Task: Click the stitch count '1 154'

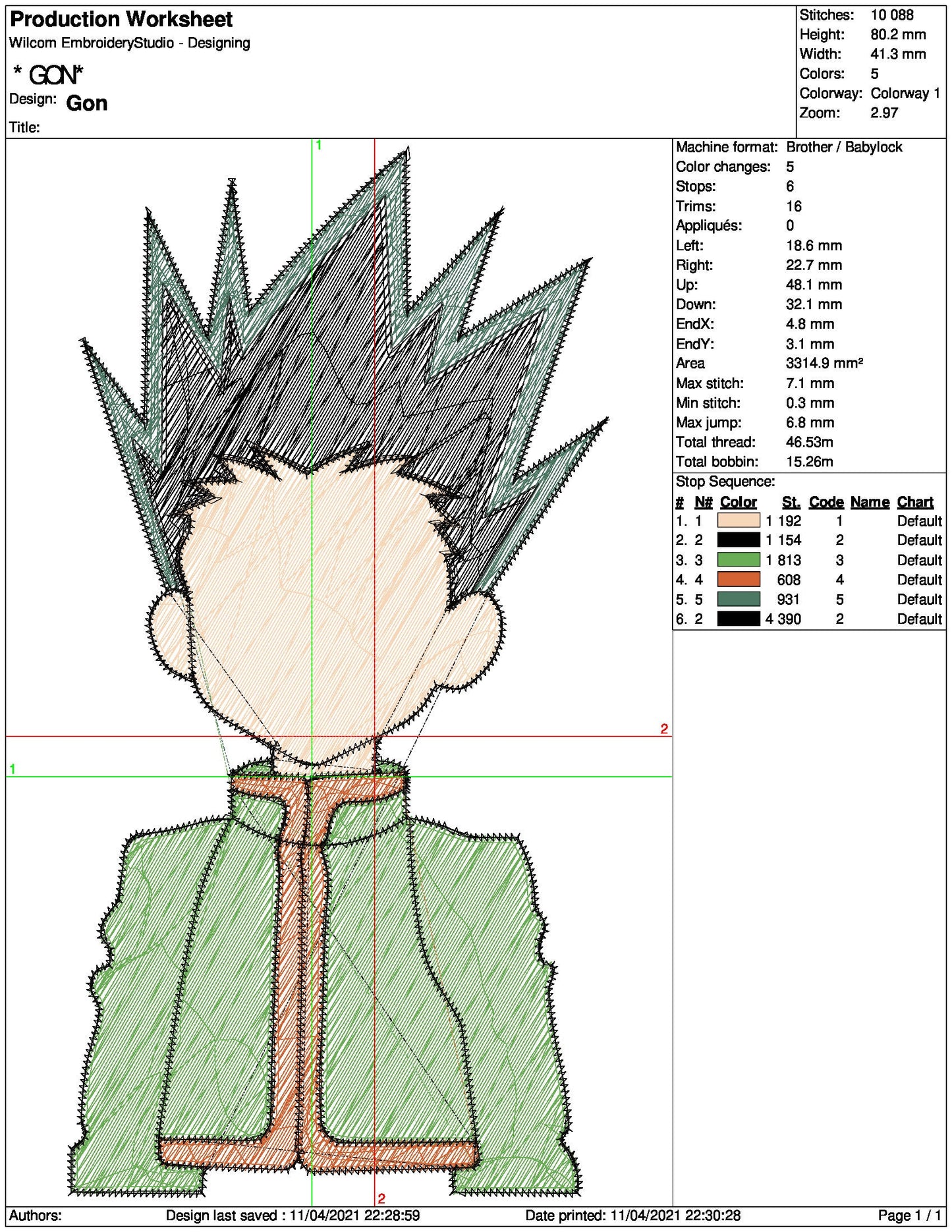Action: (x=783, y=540)
